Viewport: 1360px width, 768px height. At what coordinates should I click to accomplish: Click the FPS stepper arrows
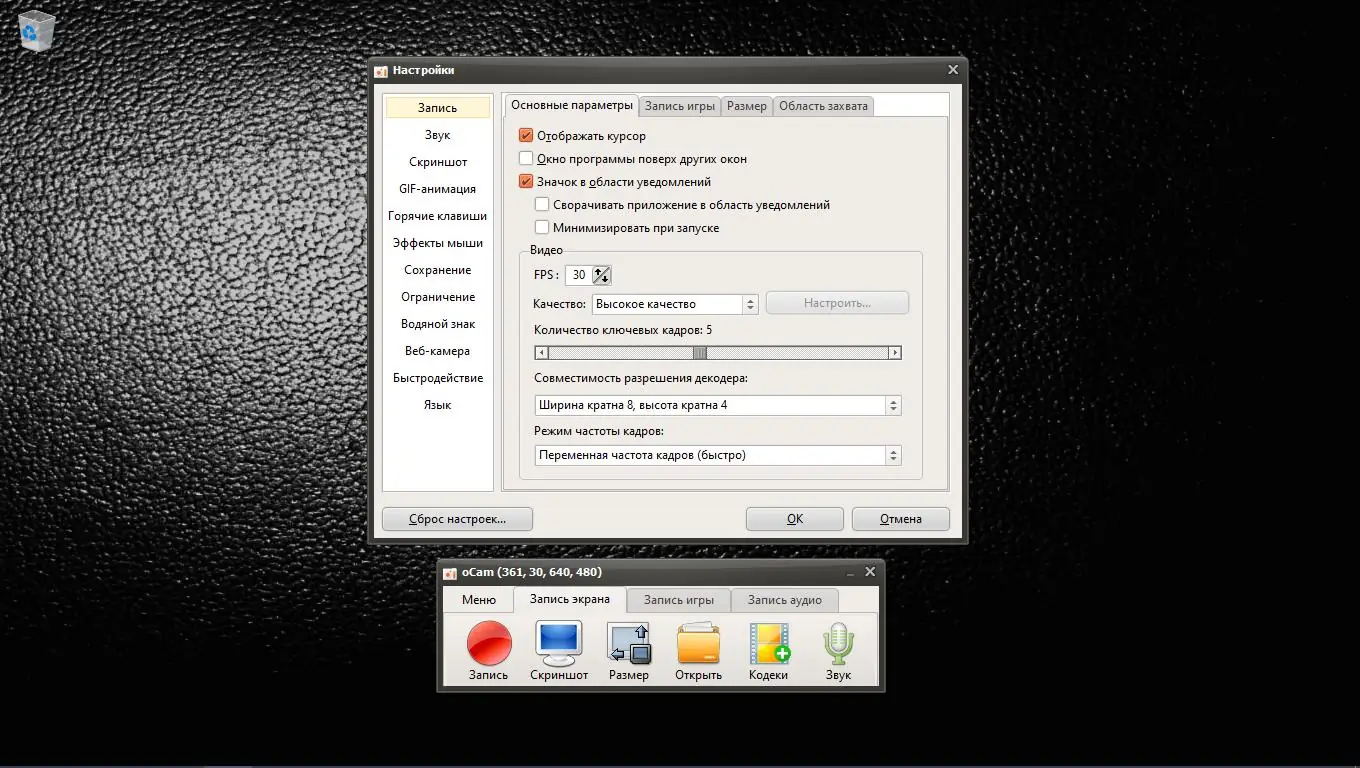pos(601,275)
